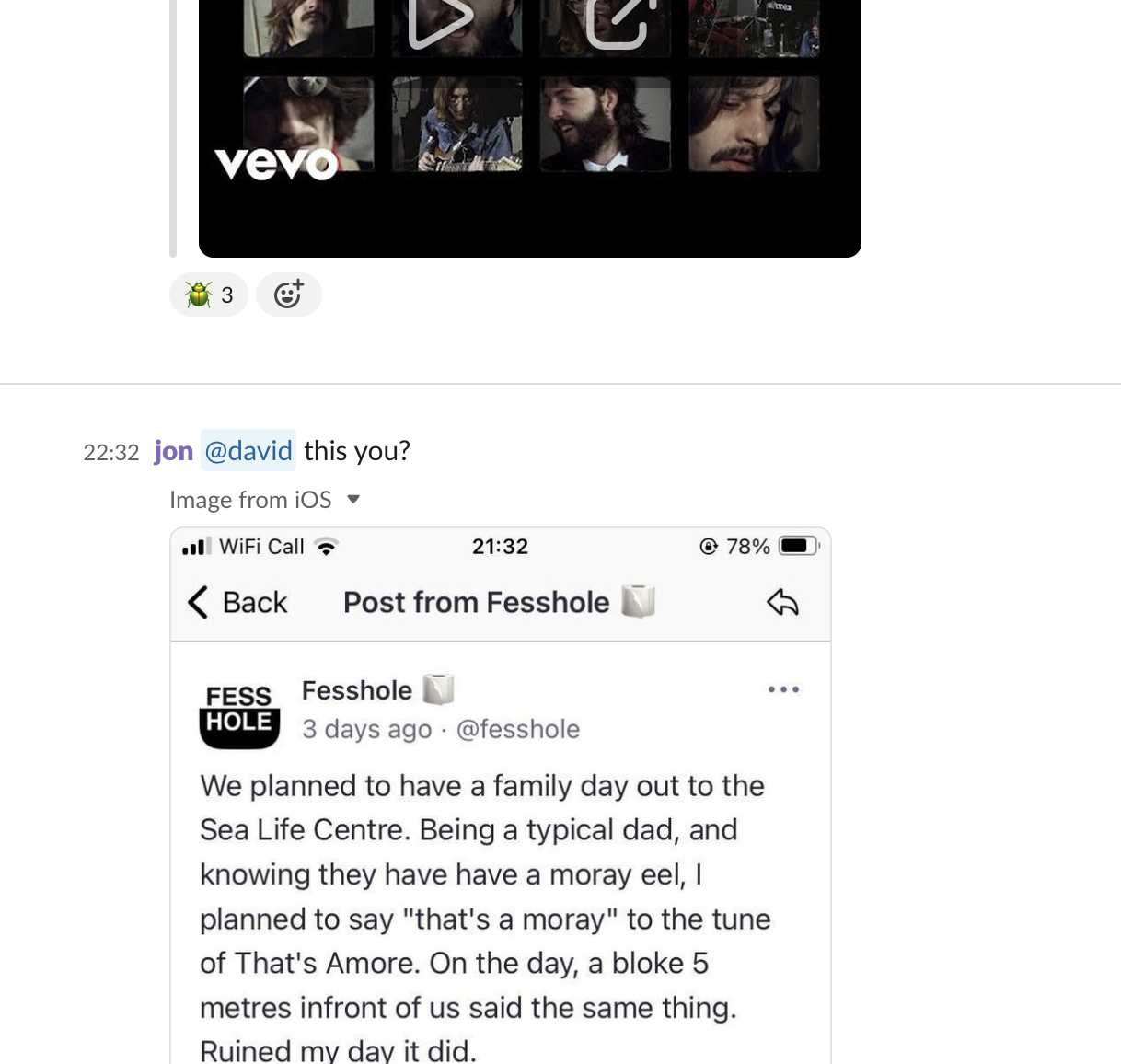Click the @david mention
This screenshot has height=1064, width=1121.
pyautogui.click(x=248, y=450)
